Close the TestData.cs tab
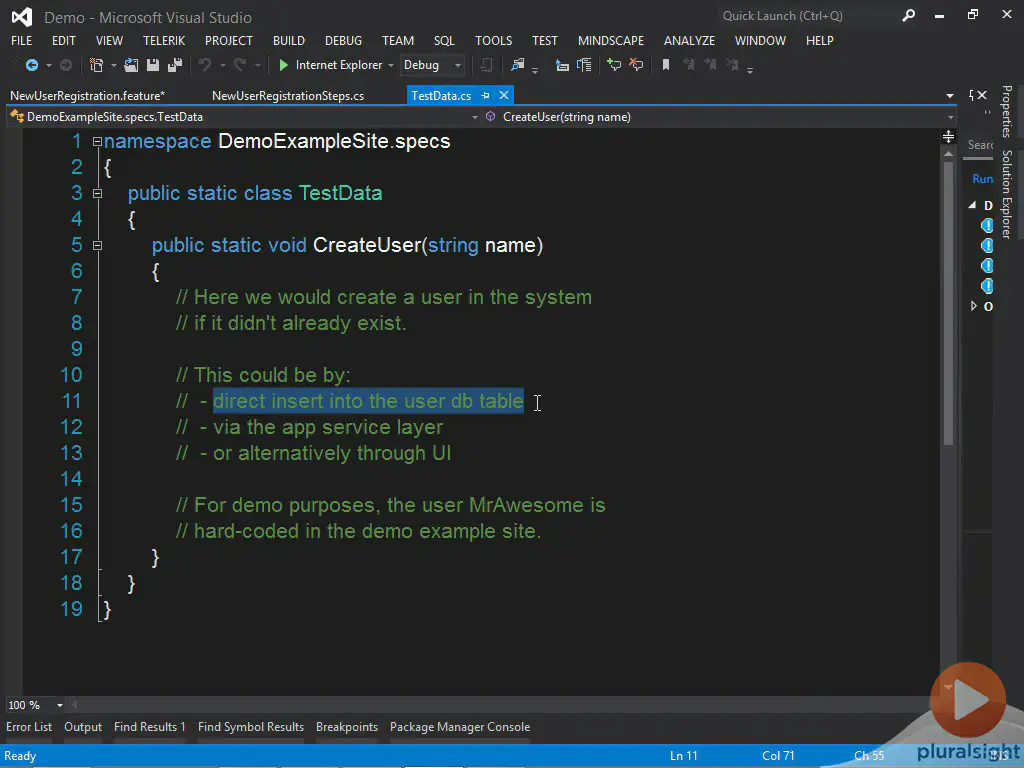 coord(504,95)
